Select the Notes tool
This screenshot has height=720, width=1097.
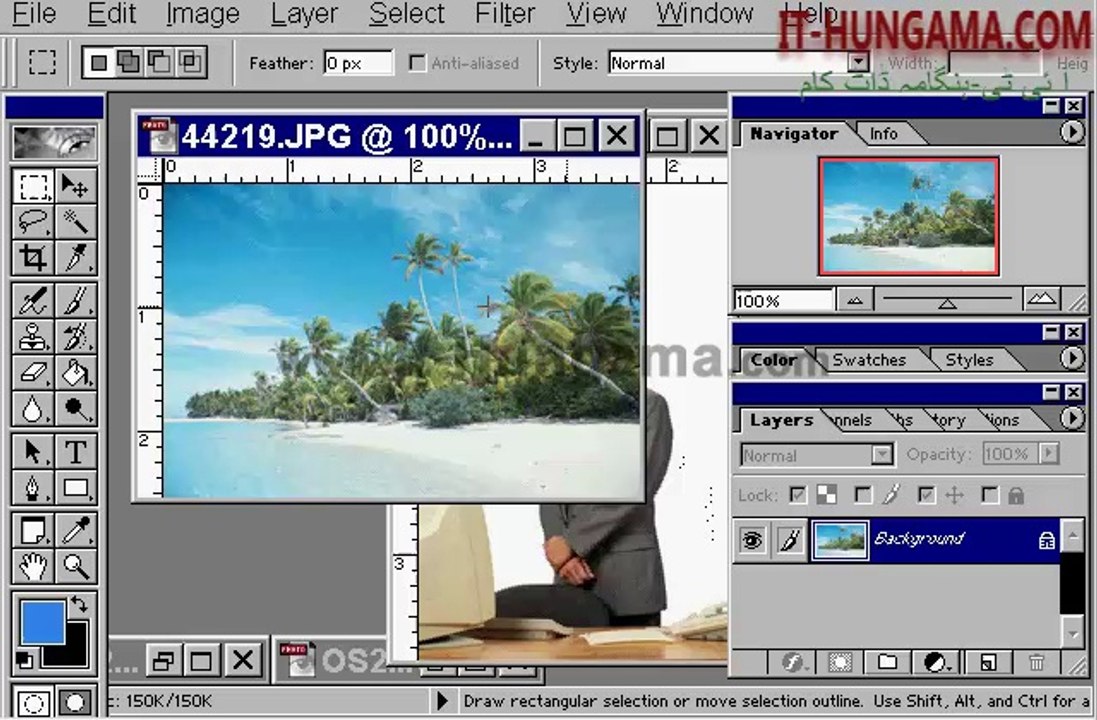point(33,530)
